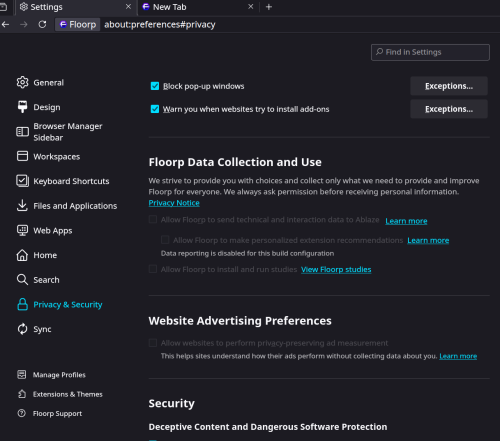This screenshot has width=500, height=441.
Task: Click Learn more about ad measurement
Action: (458, 356)
